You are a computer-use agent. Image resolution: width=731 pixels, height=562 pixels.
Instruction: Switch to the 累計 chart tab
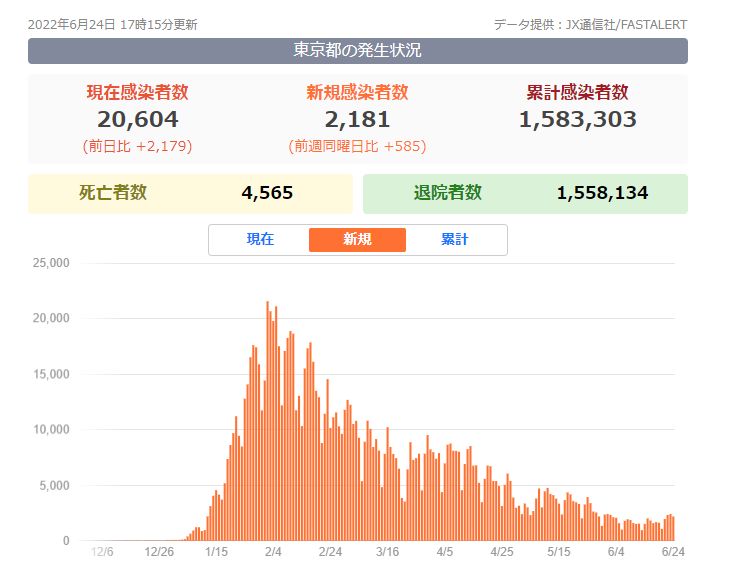[x=455, y=240]
